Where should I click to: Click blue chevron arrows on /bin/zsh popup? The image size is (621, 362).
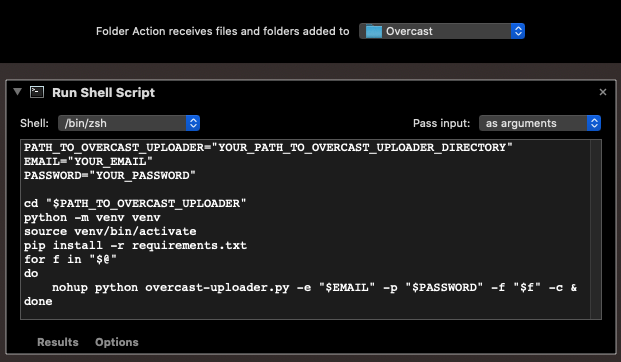point(193,123)
